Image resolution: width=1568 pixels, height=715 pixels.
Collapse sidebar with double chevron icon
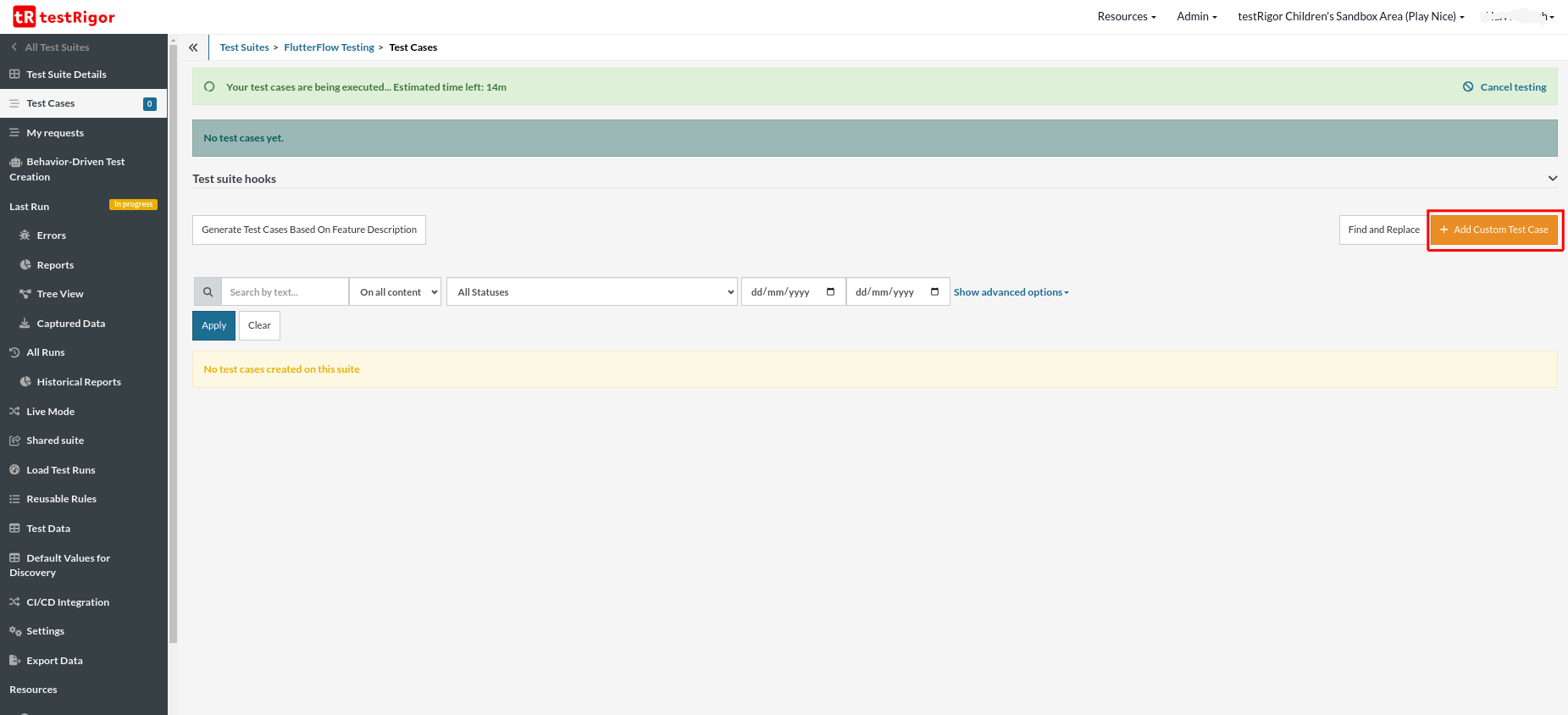(x=193, y=47)
